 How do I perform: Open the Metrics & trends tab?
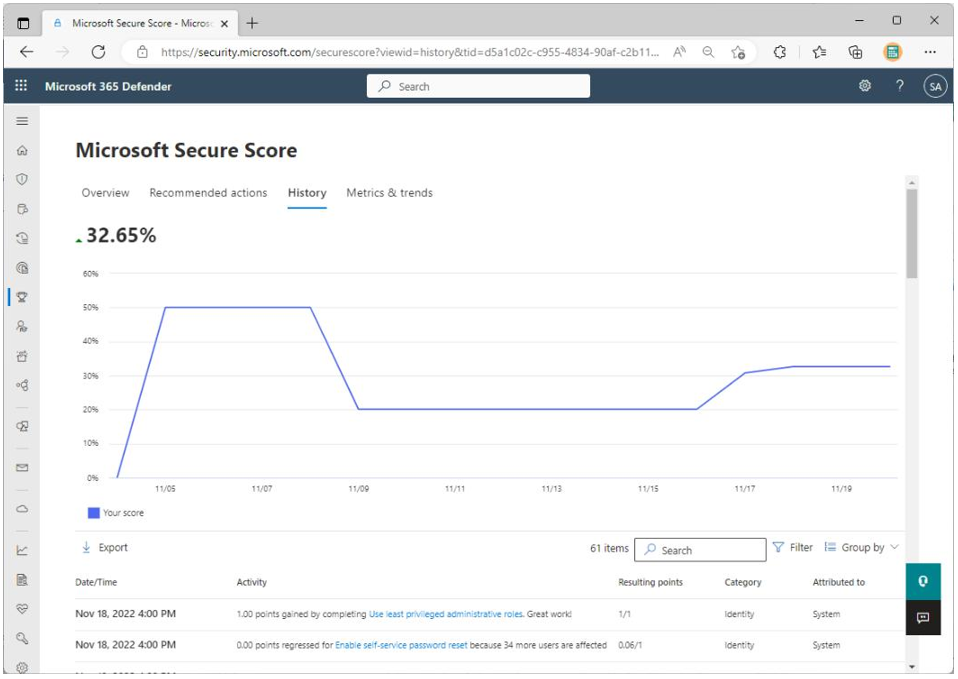coord(389,193)
